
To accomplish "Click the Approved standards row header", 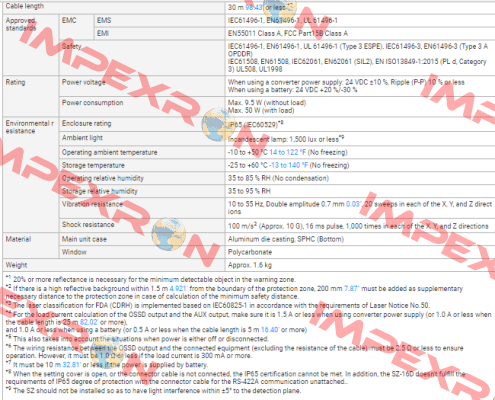I will click(31, 45).
